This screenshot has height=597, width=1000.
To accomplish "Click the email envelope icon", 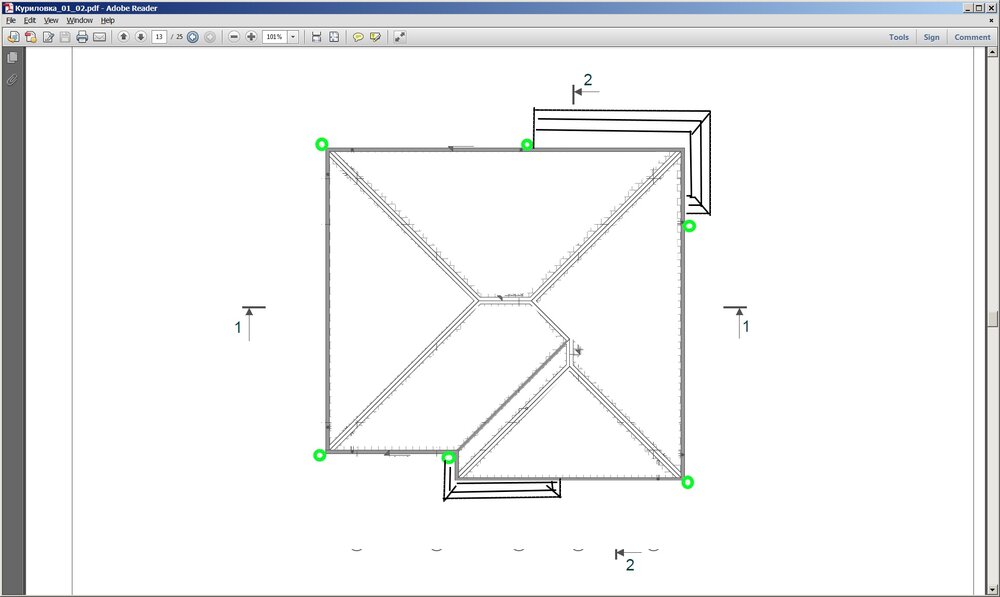I will (x=99, y=37).
